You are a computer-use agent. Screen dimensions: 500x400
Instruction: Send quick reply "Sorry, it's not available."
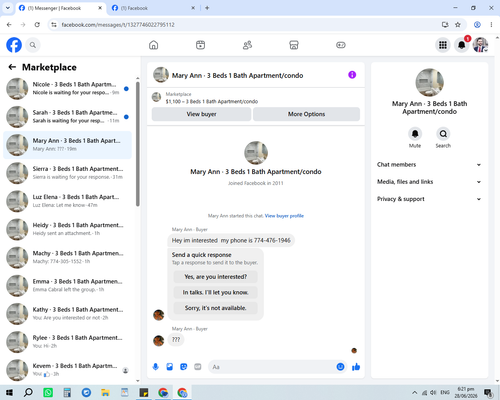click(216, 308)
